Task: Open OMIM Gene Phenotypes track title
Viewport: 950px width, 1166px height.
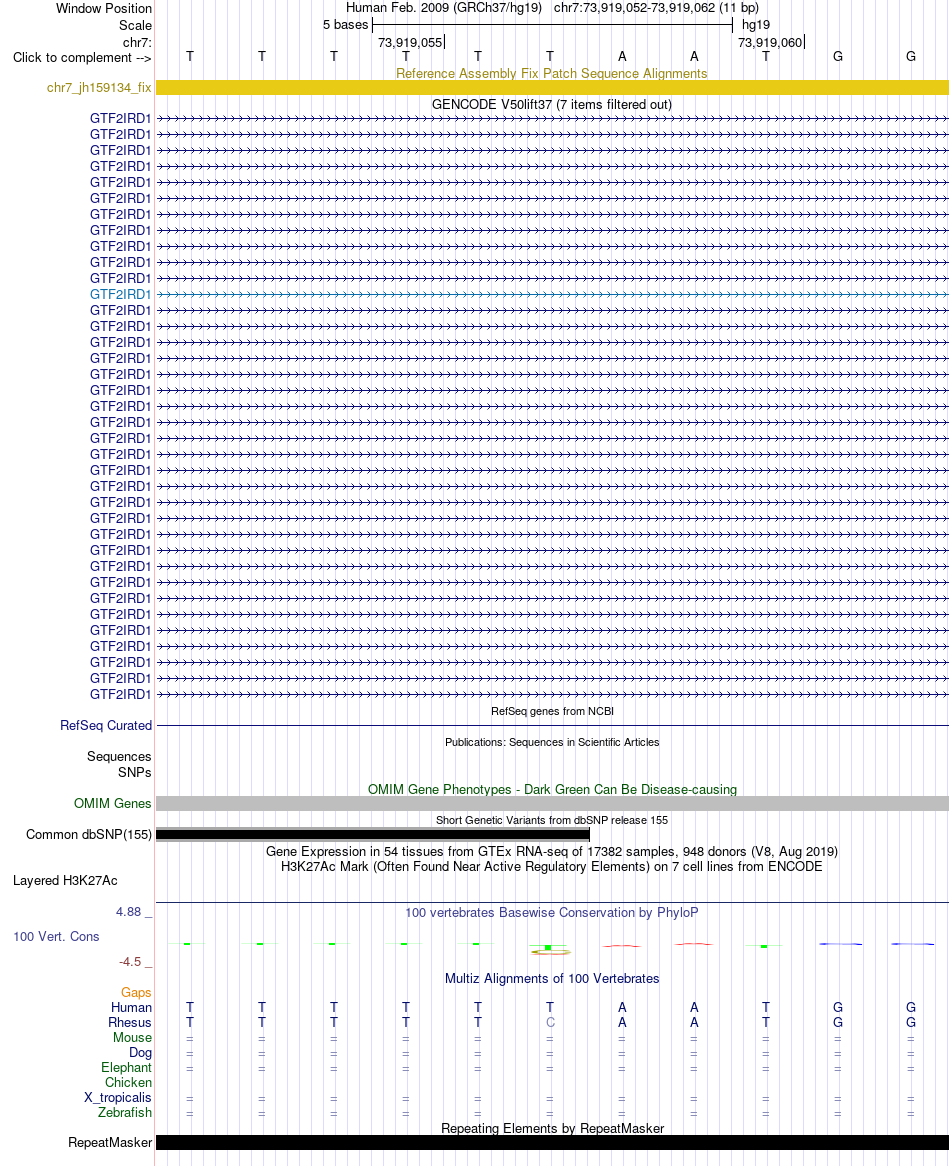Action: [552, 789]
